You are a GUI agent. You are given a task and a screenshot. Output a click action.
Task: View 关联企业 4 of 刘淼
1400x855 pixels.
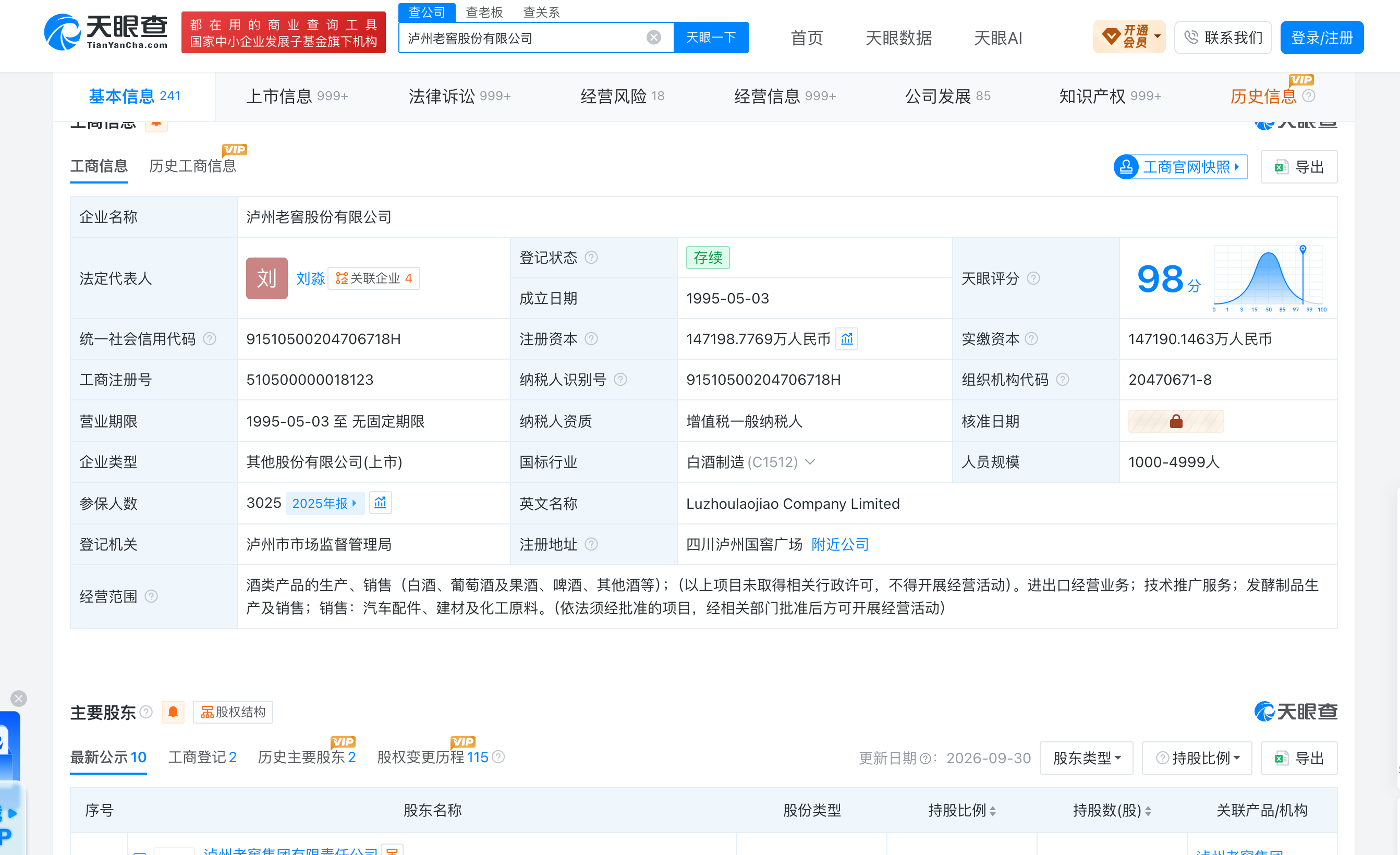pos(374,278)
